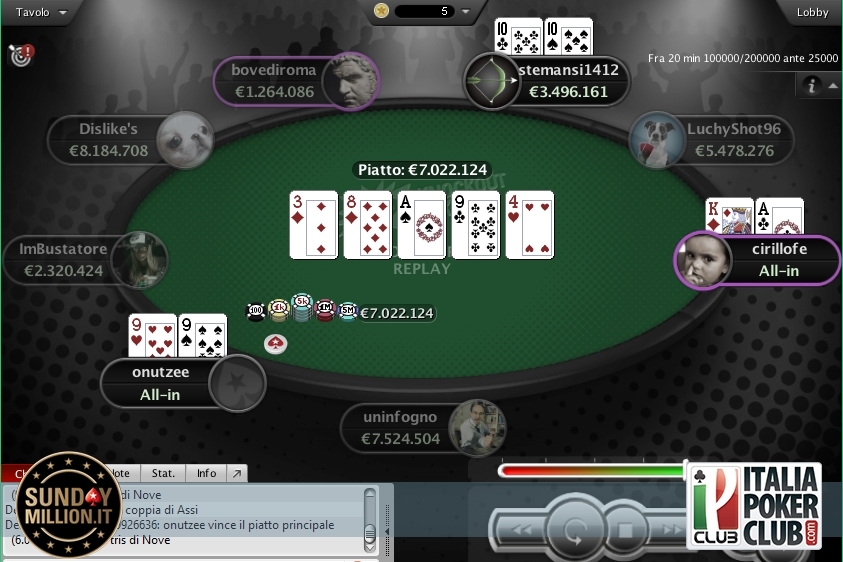The image size is (843, 562).
Task: Collapse the info panel arrow
Action: (833, 86)
